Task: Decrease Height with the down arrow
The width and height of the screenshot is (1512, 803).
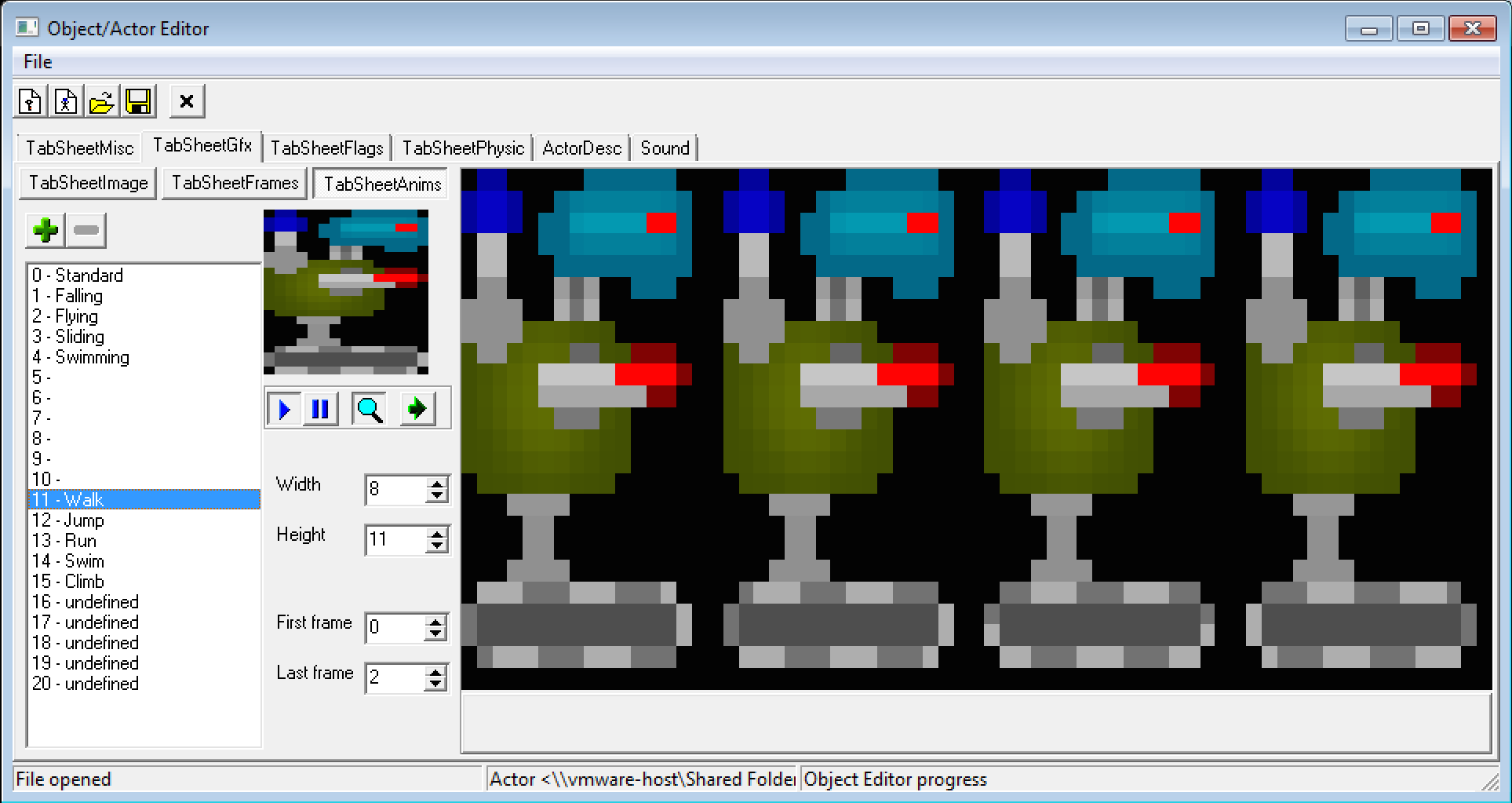Action: [x=437, y=546]
